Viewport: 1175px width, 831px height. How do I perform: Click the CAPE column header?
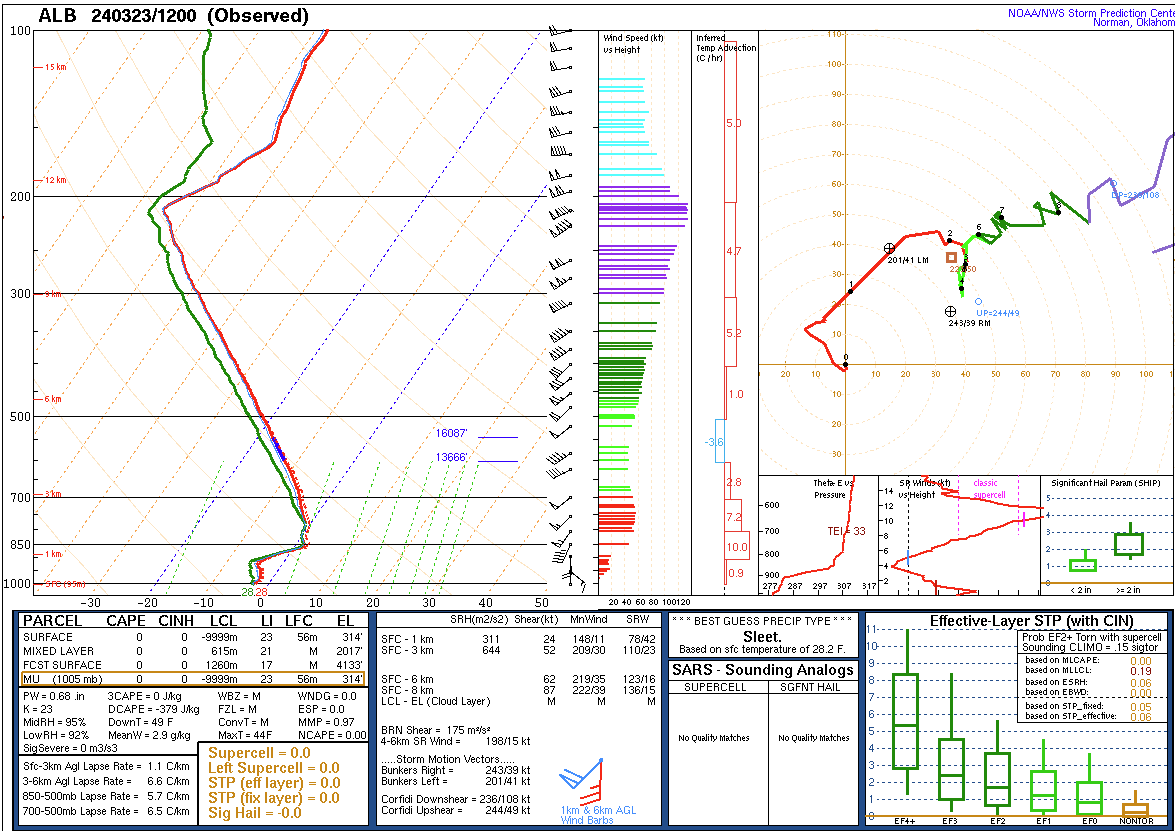click(126, 621)
